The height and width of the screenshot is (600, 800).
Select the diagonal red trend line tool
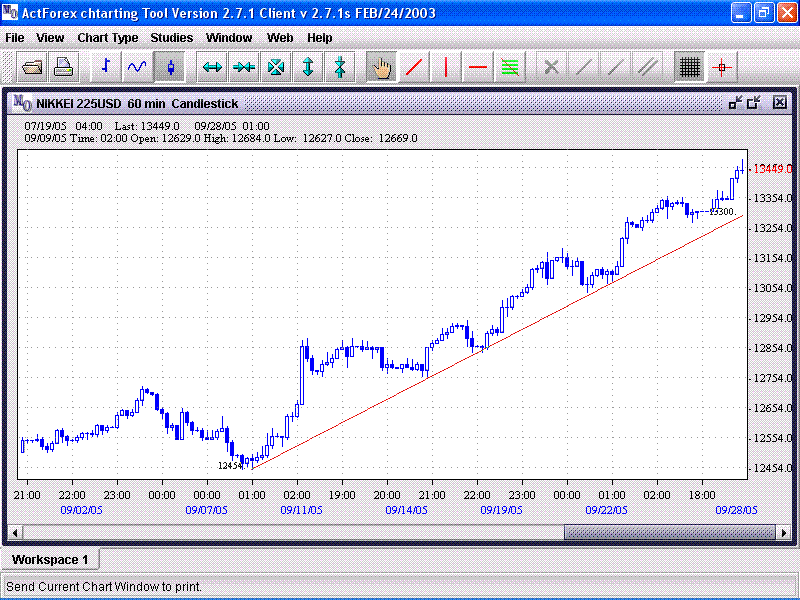click(x=413, y=68)
